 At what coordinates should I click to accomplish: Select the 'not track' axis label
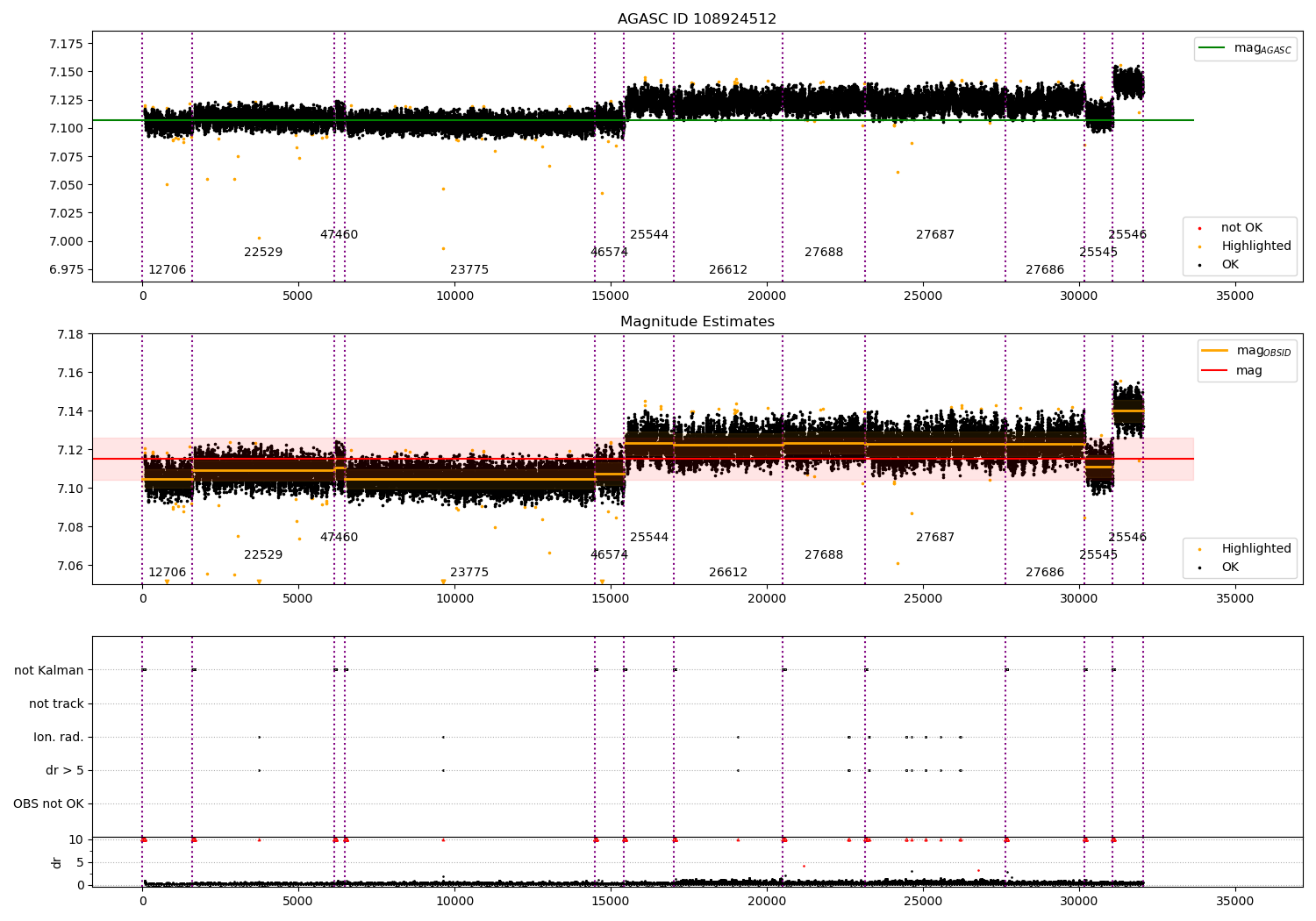click(x=56, y=703)
